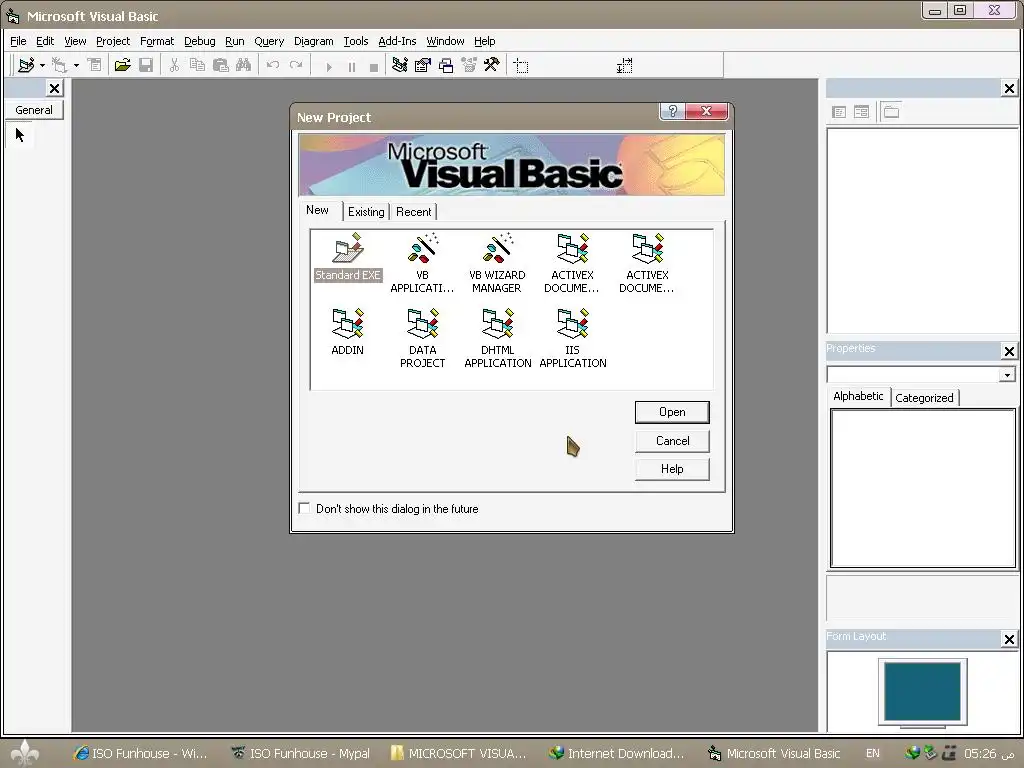Open the Object Browser toolbar icon

pos(469,65)
